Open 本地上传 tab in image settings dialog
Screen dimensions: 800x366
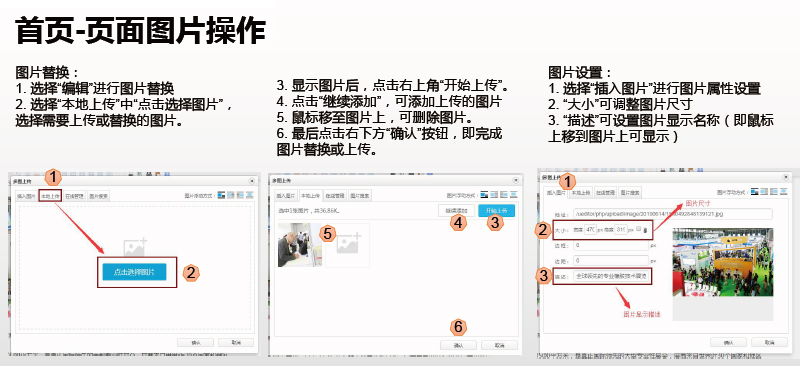click(581, 192)
